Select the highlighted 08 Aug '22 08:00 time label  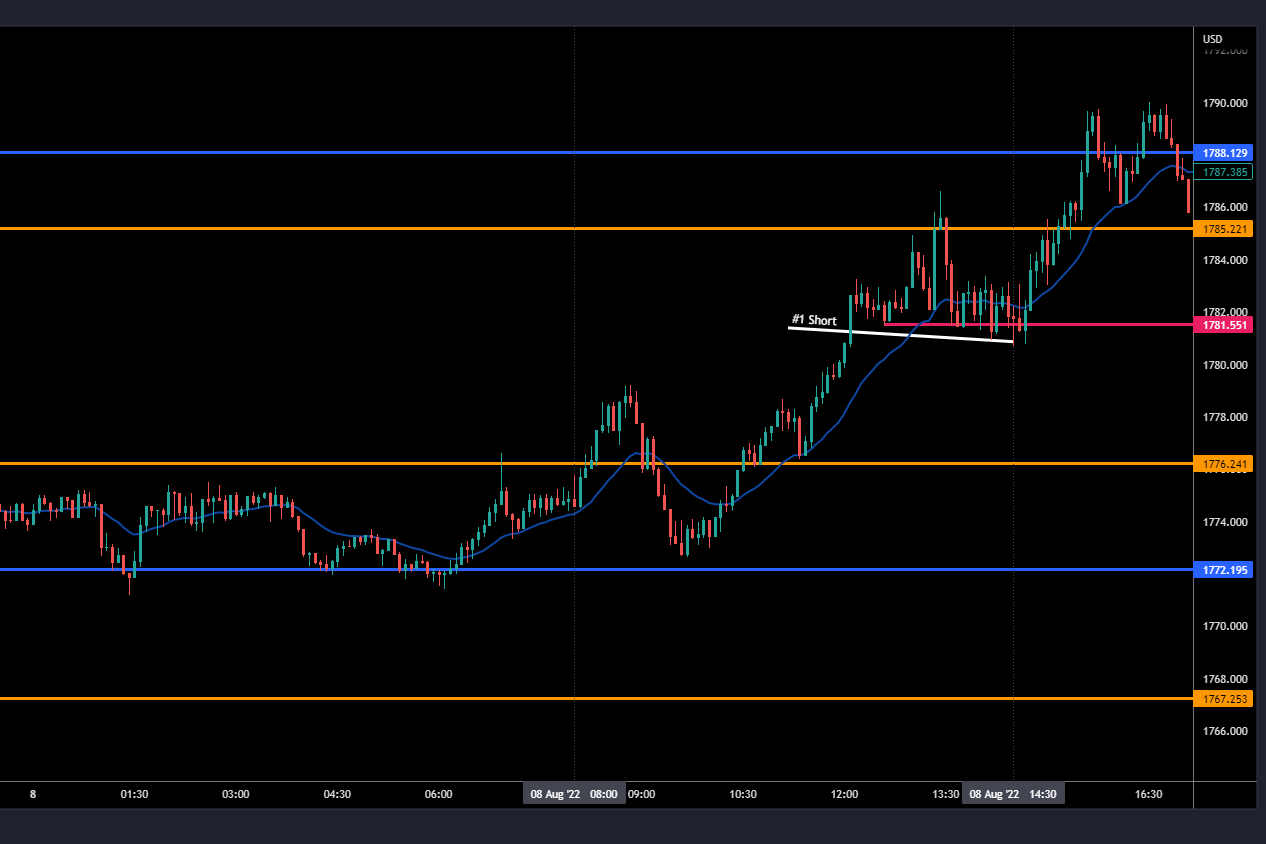(573, 794)
